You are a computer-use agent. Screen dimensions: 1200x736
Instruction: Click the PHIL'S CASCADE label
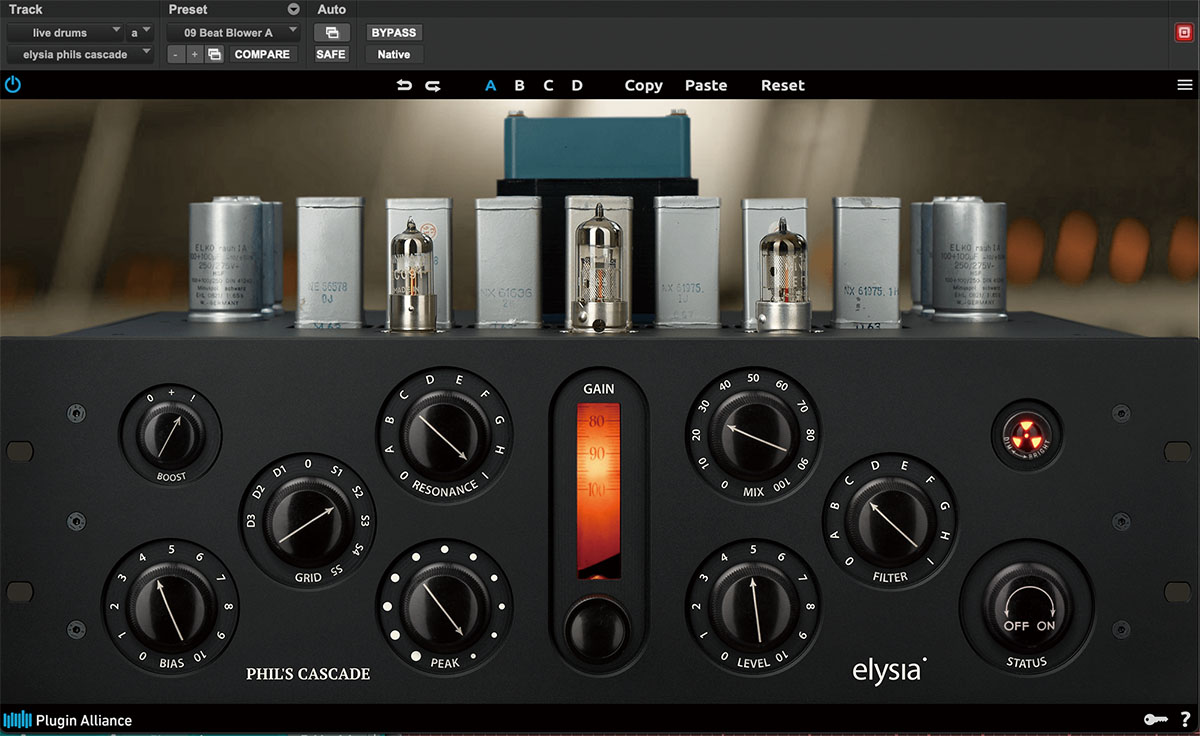[308, 674]
